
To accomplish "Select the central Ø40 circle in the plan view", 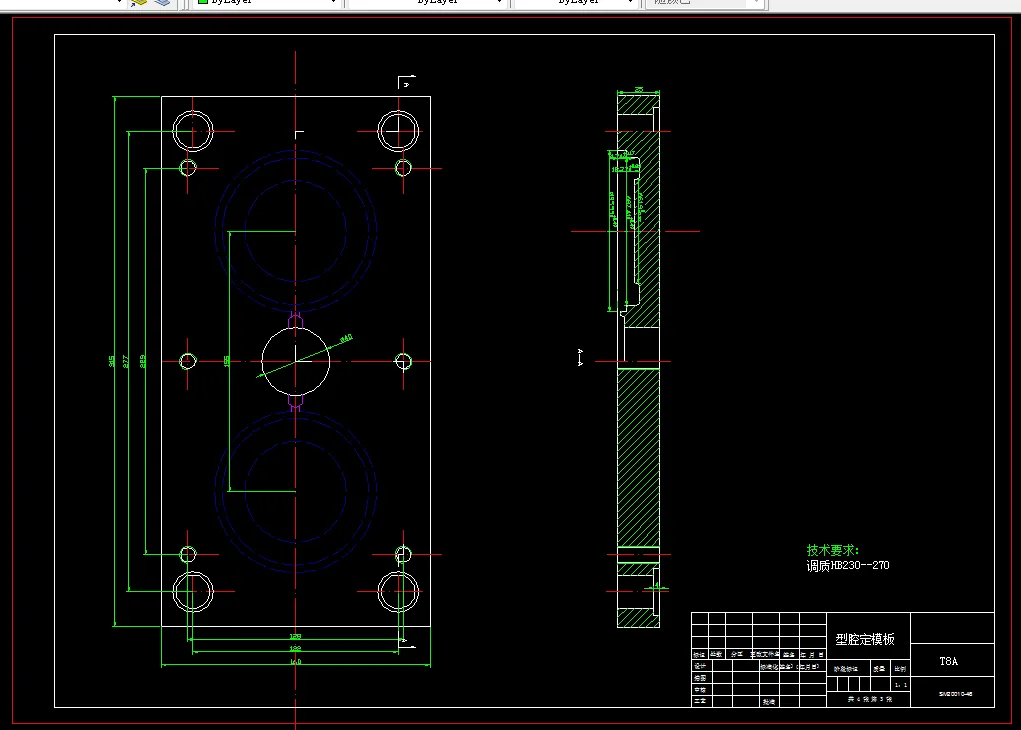I will pos(296,361).
